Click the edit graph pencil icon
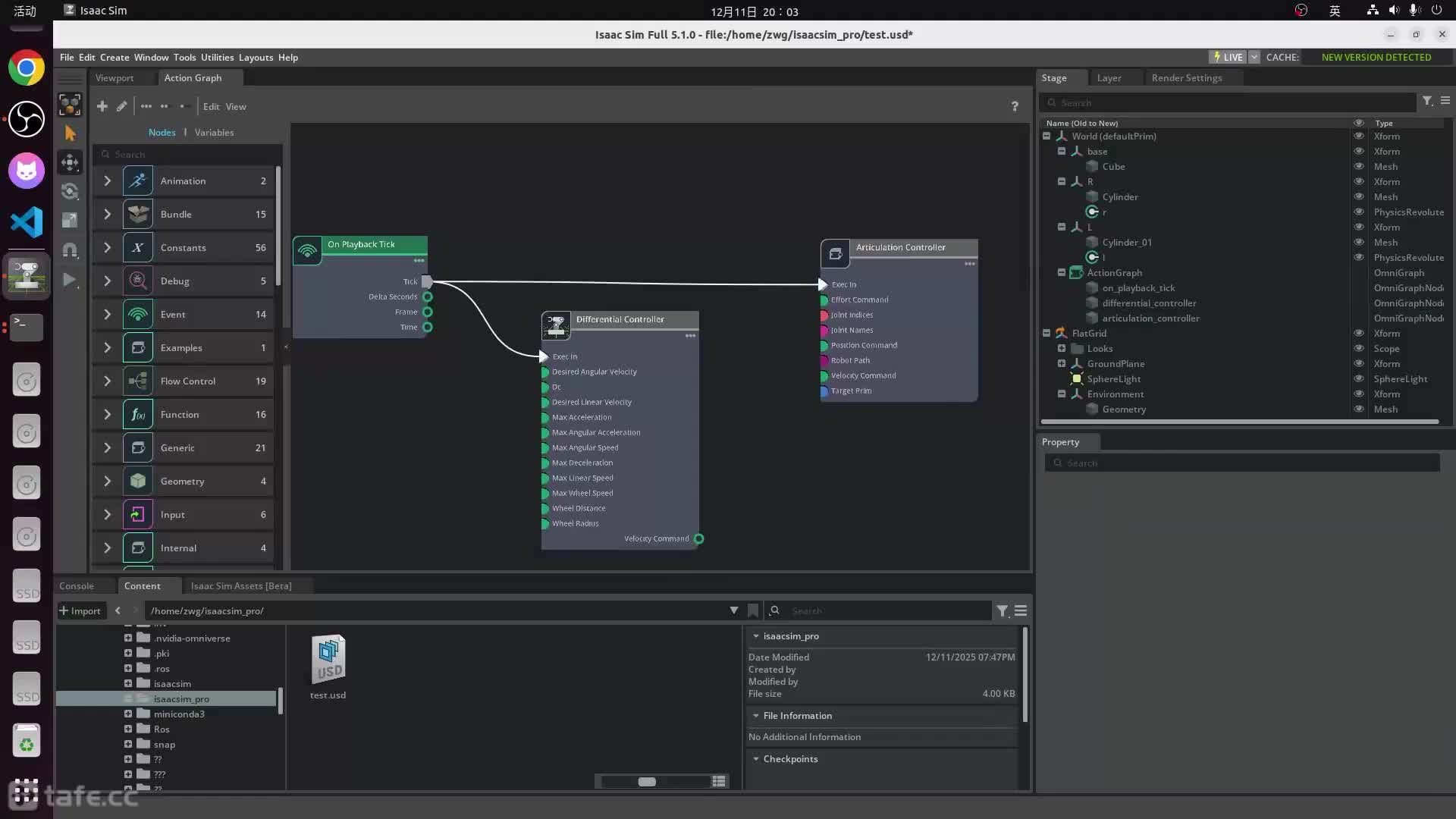Viewport: 1456px width, 819px height. (121, 106)
